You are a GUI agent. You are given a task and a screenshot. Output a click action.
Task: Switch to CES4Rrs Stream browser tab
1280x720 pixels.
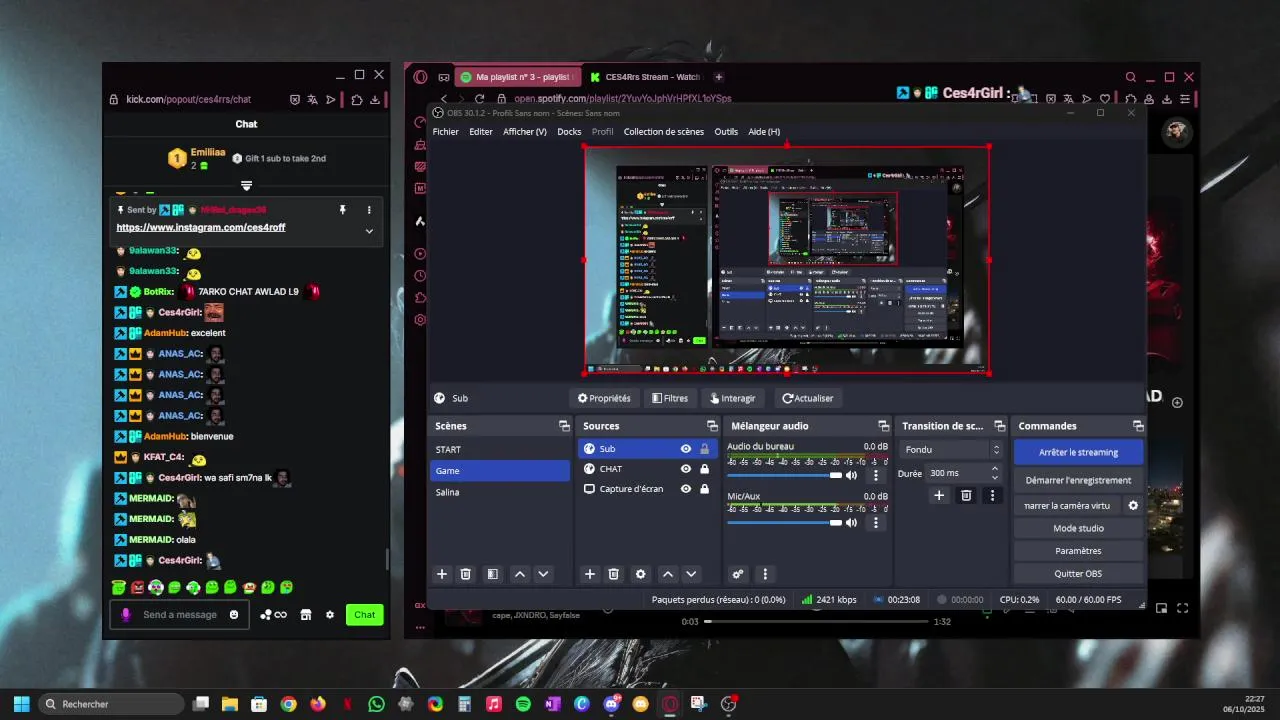(645, 77)
